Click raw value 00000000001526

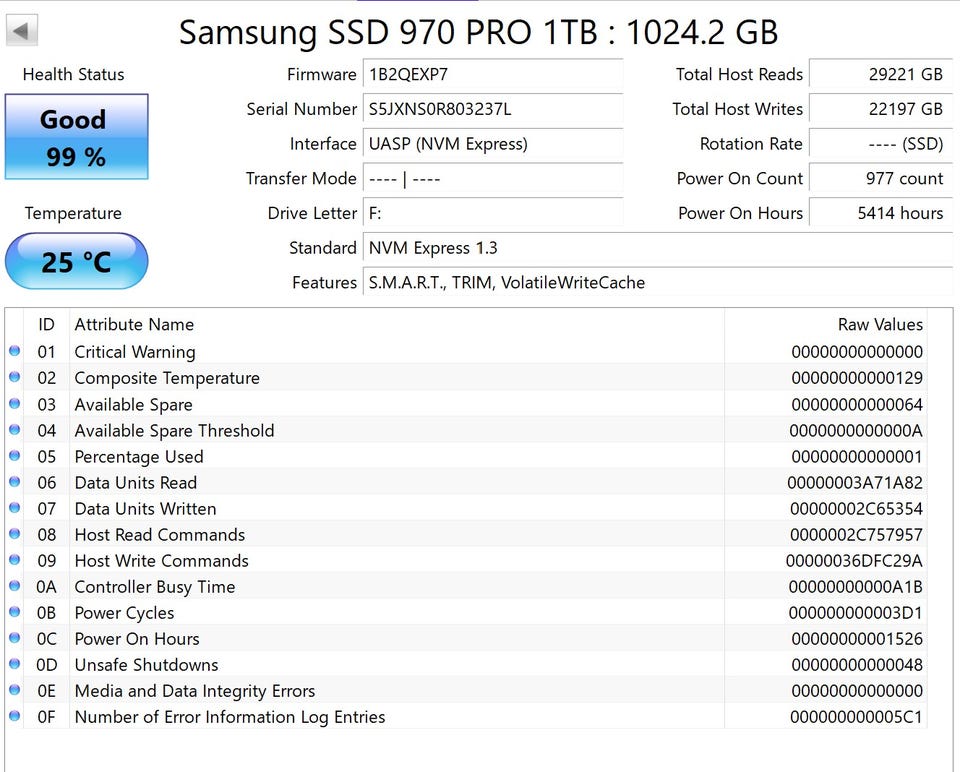[857, 639]
